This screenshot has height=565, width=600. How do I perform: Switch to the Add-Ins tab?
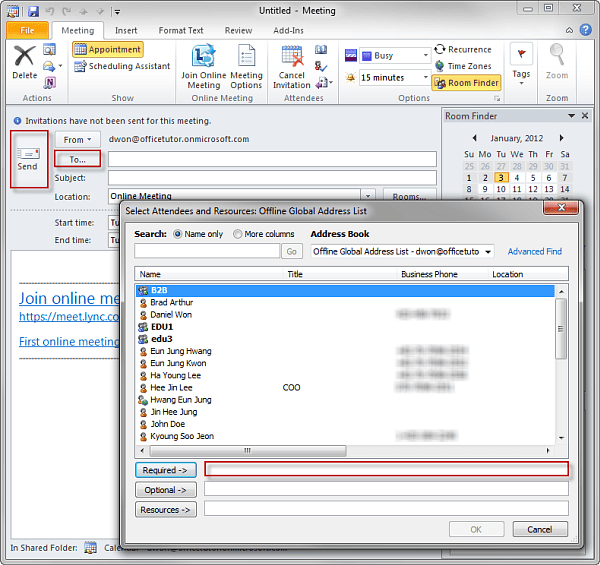(288, 30)
